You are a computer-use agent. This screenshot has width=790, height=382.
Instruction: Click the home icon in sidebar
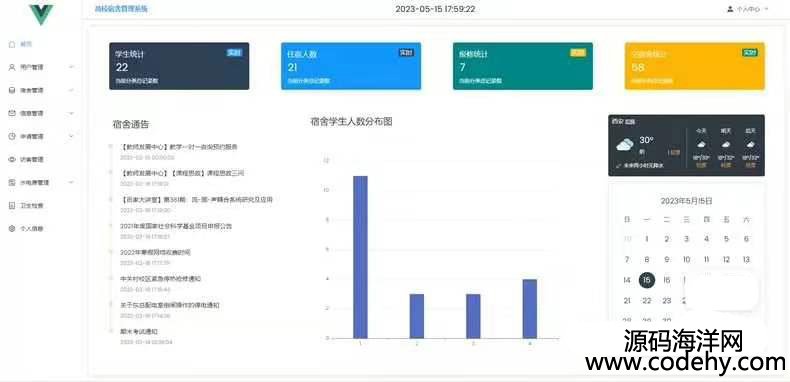pos(12,44)
